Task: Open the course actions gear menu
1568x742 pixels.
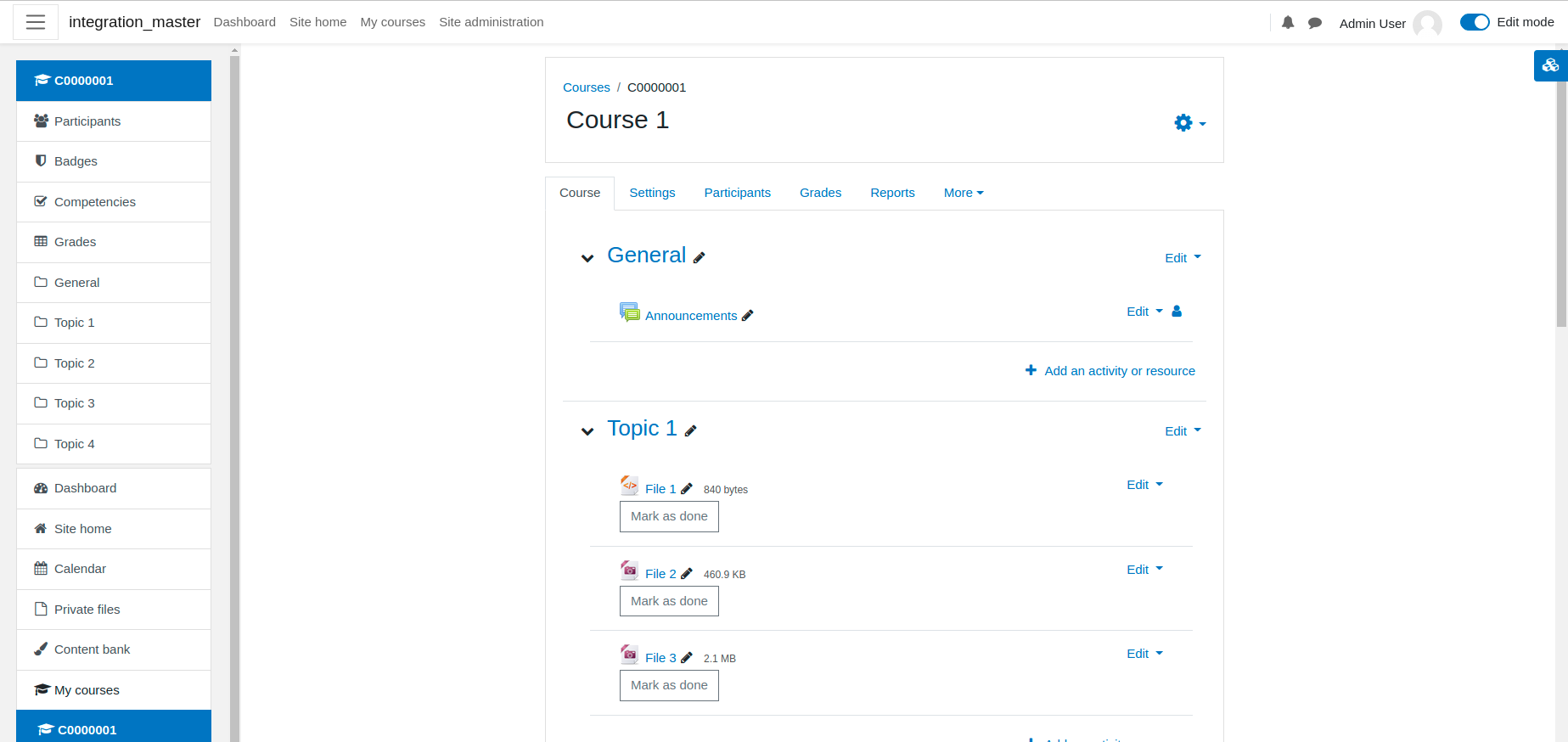Action: (1189, 123)
